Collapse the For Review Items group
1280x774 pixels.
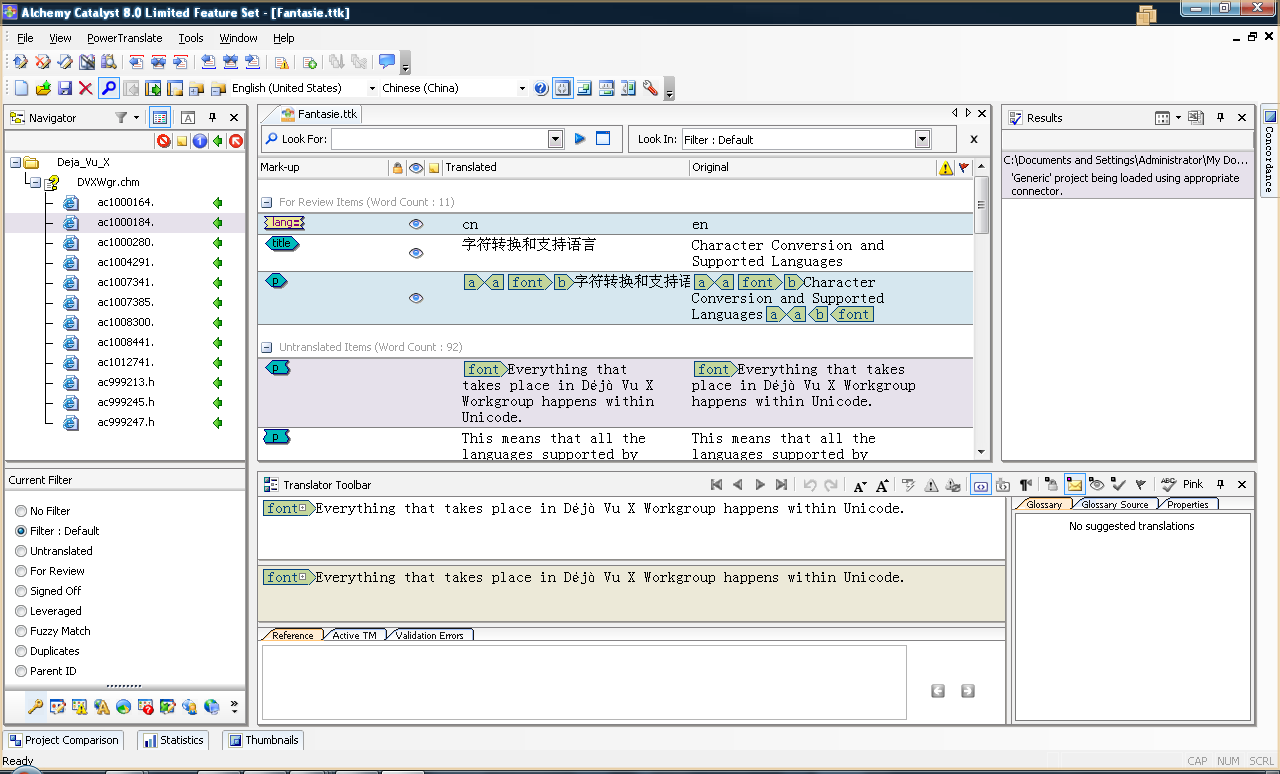(268, 202)
